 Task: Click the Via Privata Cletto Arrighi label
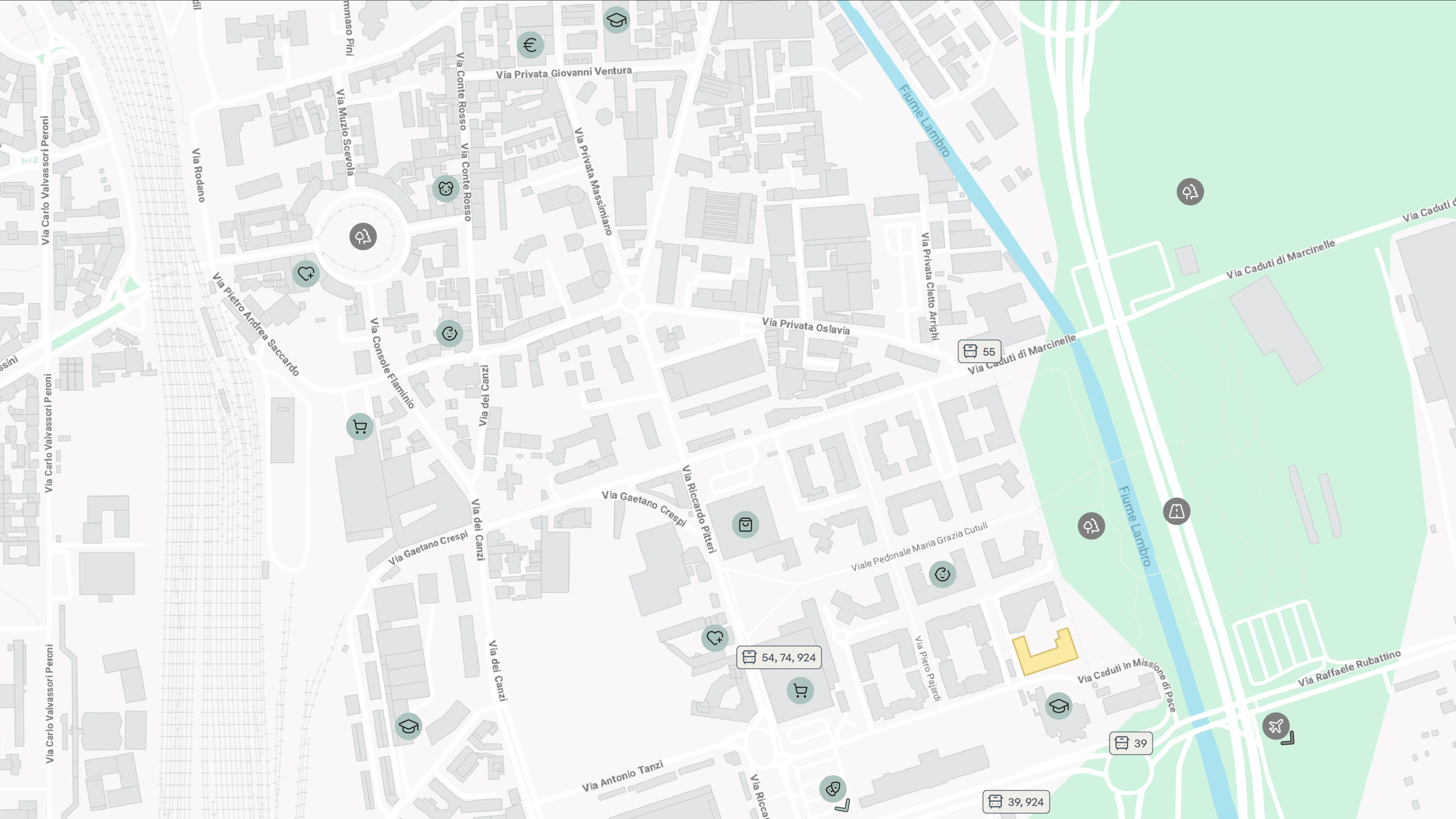[930, 286]
